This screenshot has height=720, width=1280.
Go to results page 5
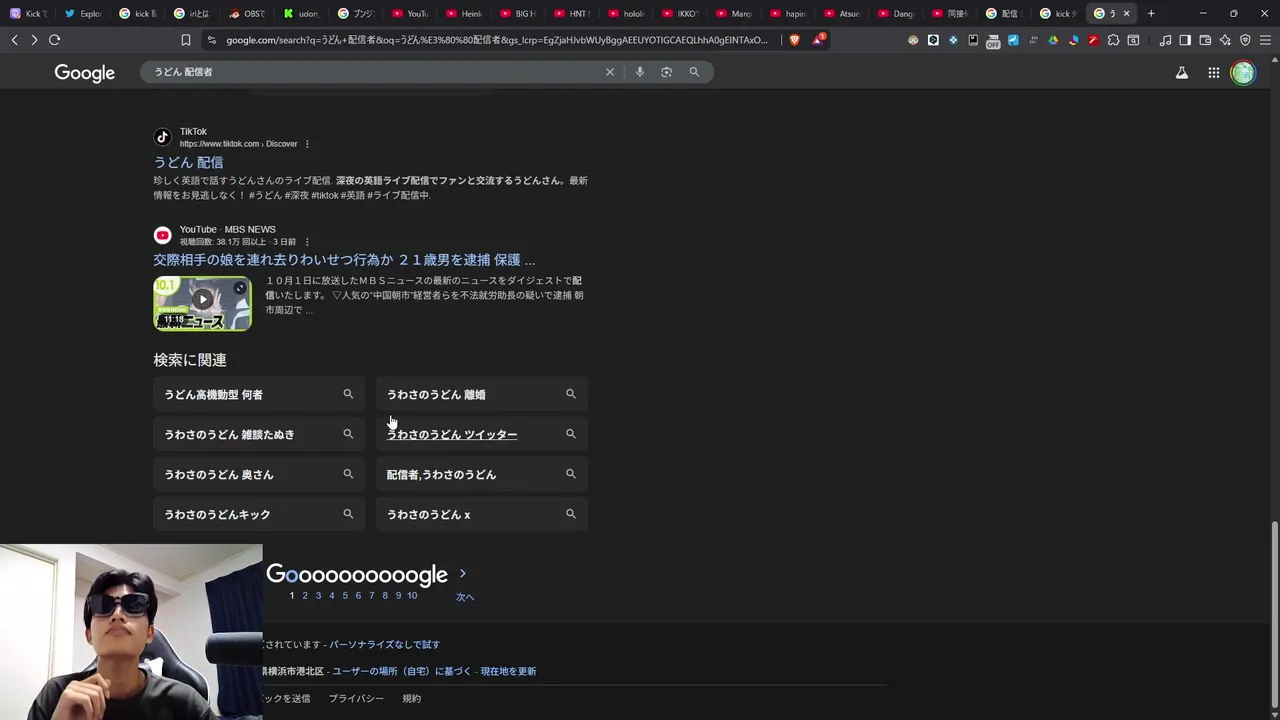click(x=345, y=596)
